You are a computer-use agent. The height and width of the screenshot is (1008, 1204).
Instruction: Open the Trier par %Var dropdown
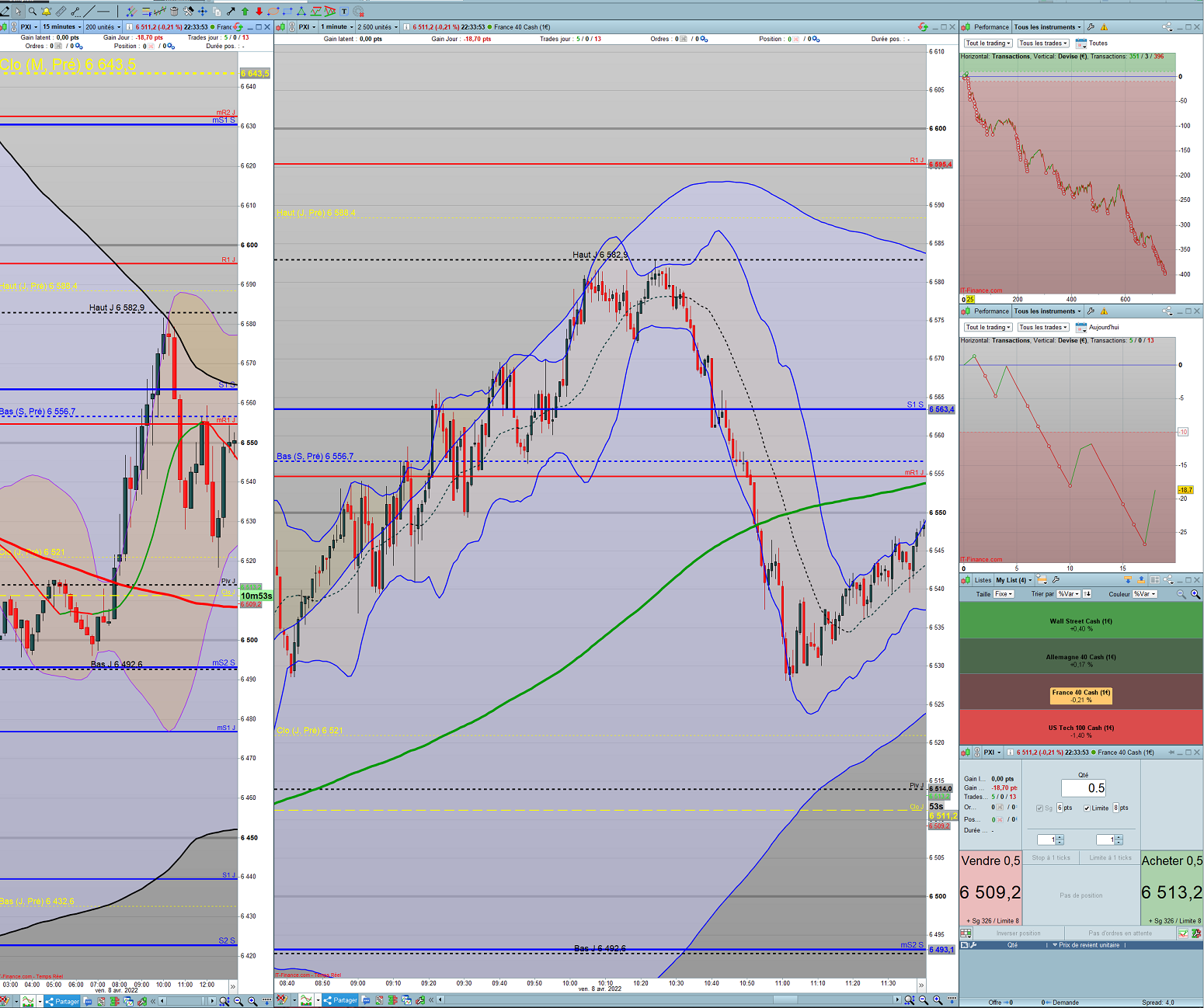tap(1070, 594)
